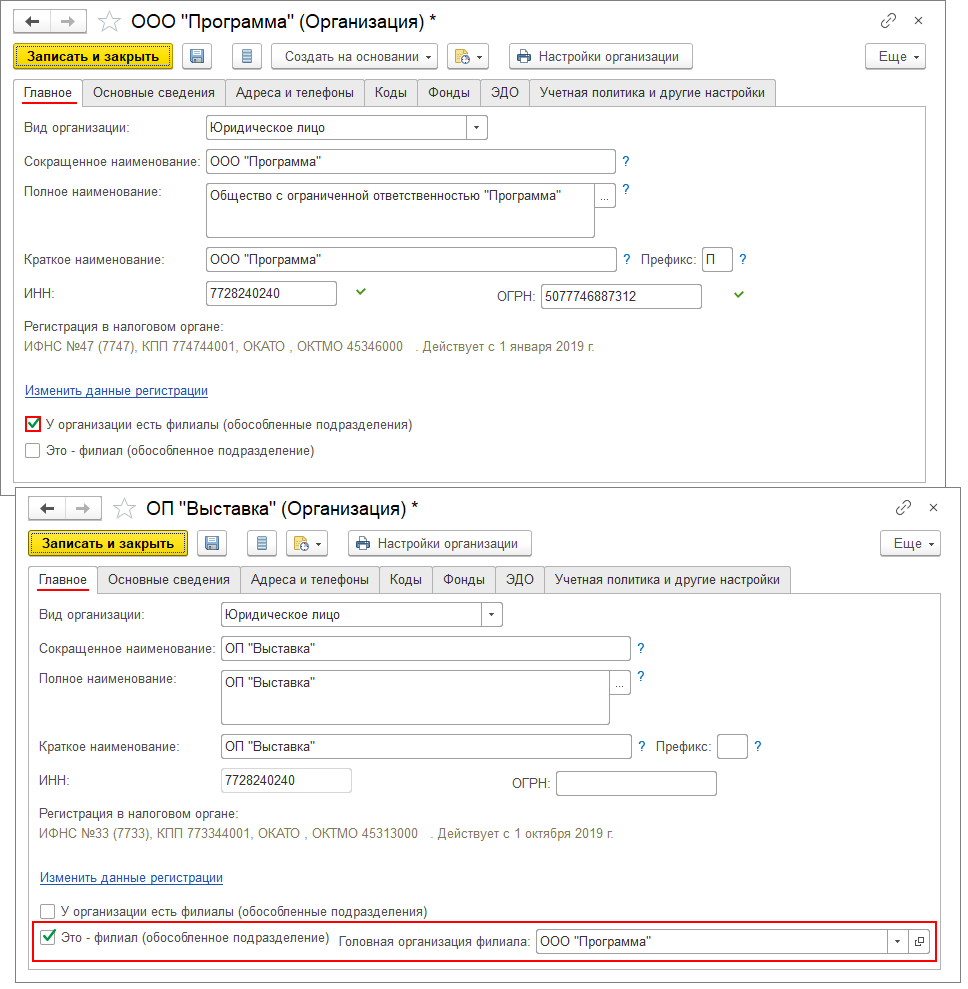This screenshot has width=968, height=989.
Task: Switch to 'Основные сведения' tab in ООО "Программа"
Action: coord(154,93)
